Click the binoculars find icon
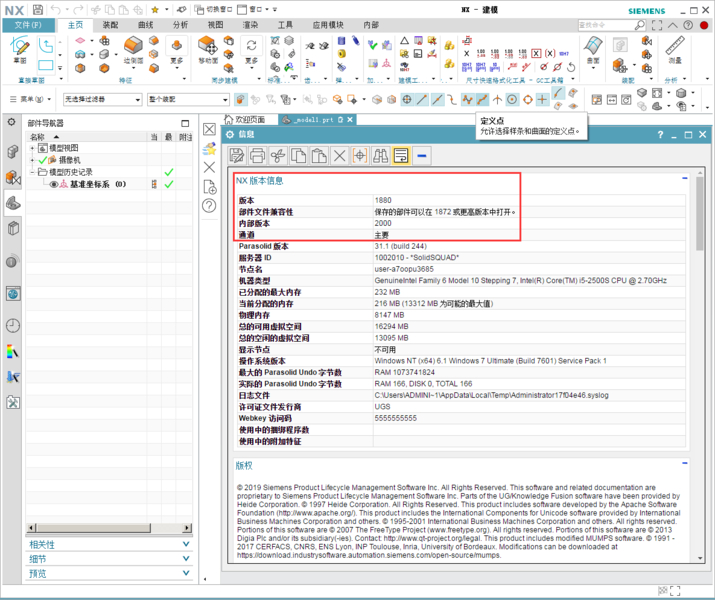This screenshot has height=600, width=715. click(381, 155)
